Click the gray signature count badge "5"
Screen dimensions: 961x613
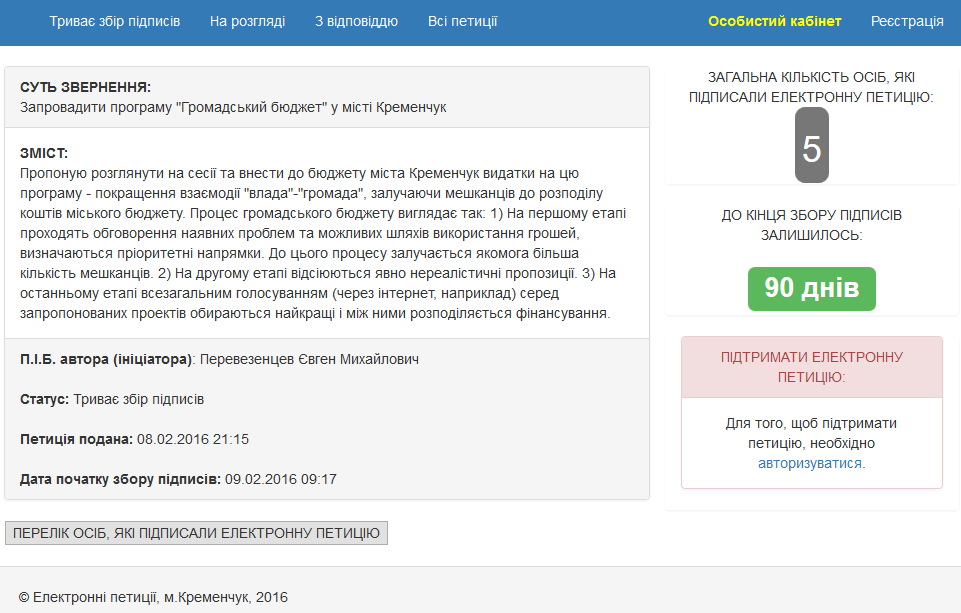tap(811, 149)
